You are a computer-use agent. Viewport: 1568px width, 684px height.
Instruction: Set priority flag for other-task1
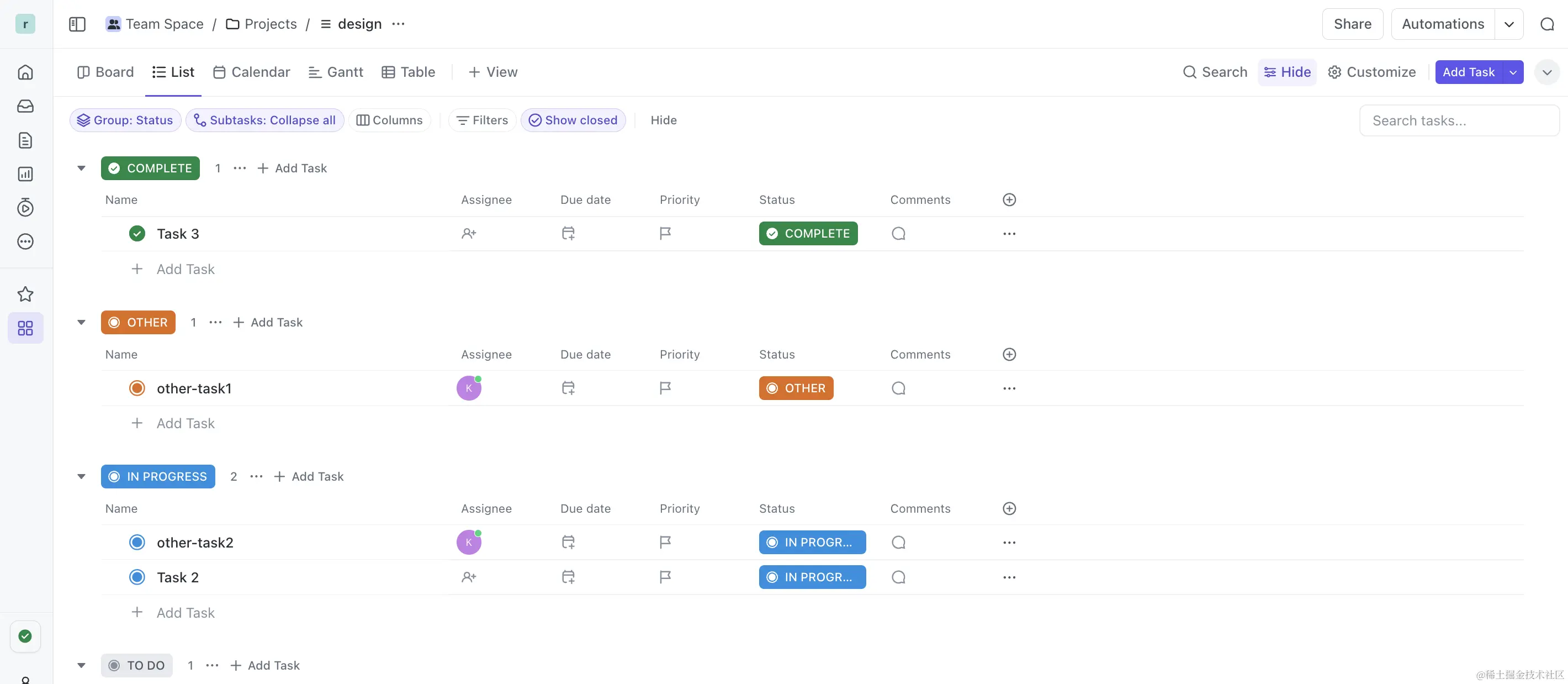(665, 388)
